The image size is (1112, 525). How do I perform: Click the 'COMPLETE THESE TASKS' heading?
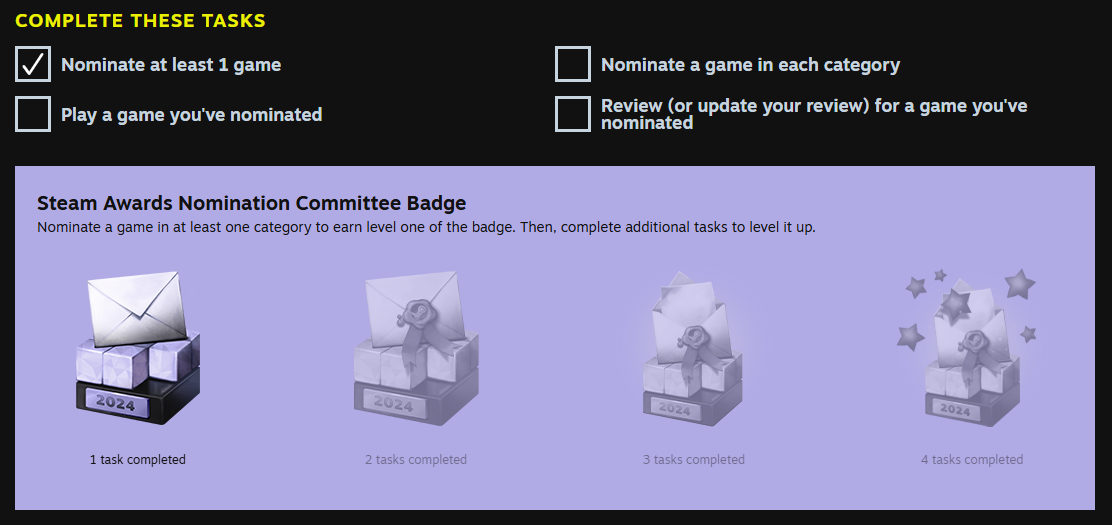(x=140, y=21)
